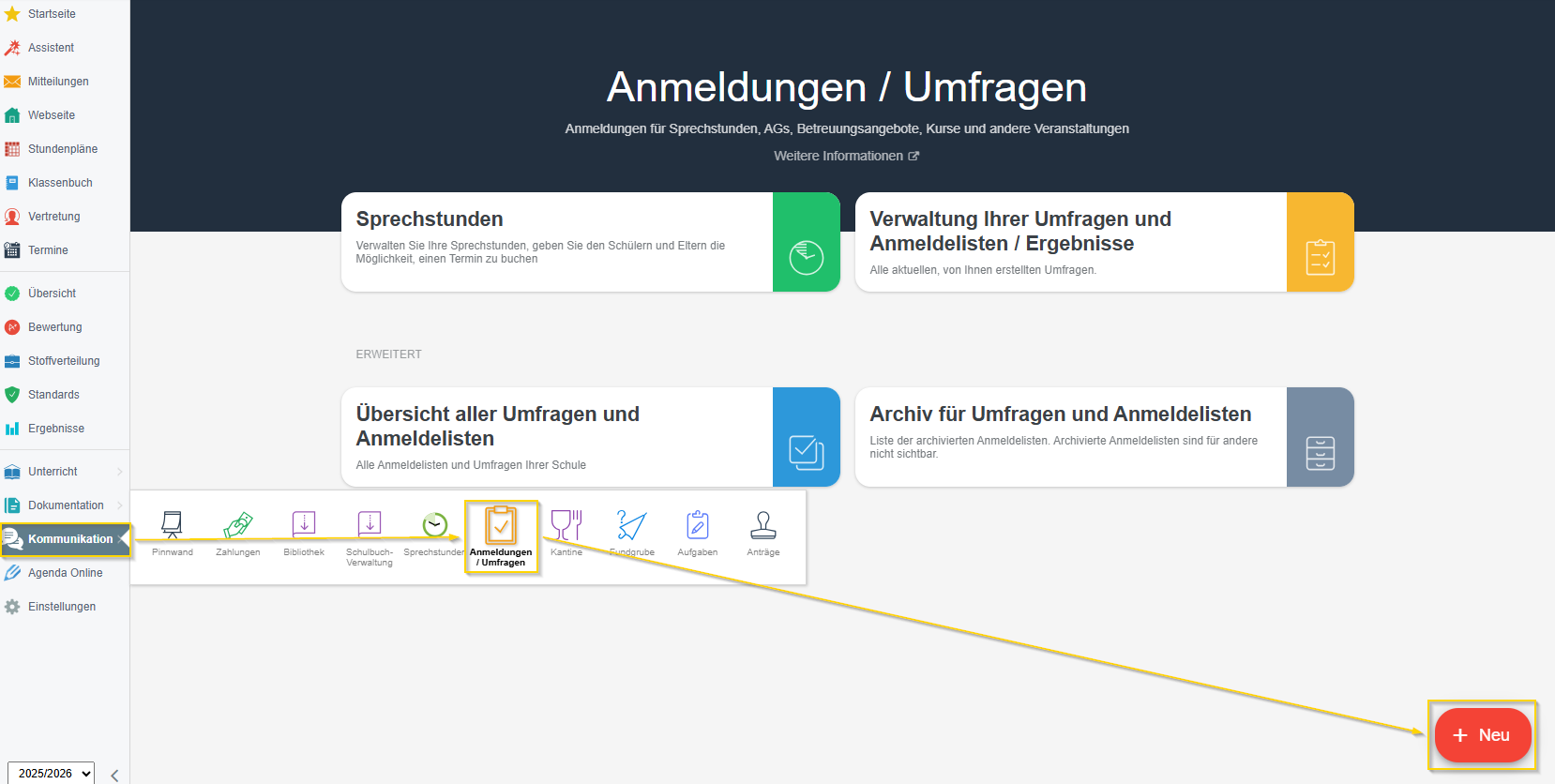Image resolution: width=1555 pixels, height=784 pixels.
Task: Open Stundenpläne in the sidebar
Action: coord(62,149)
